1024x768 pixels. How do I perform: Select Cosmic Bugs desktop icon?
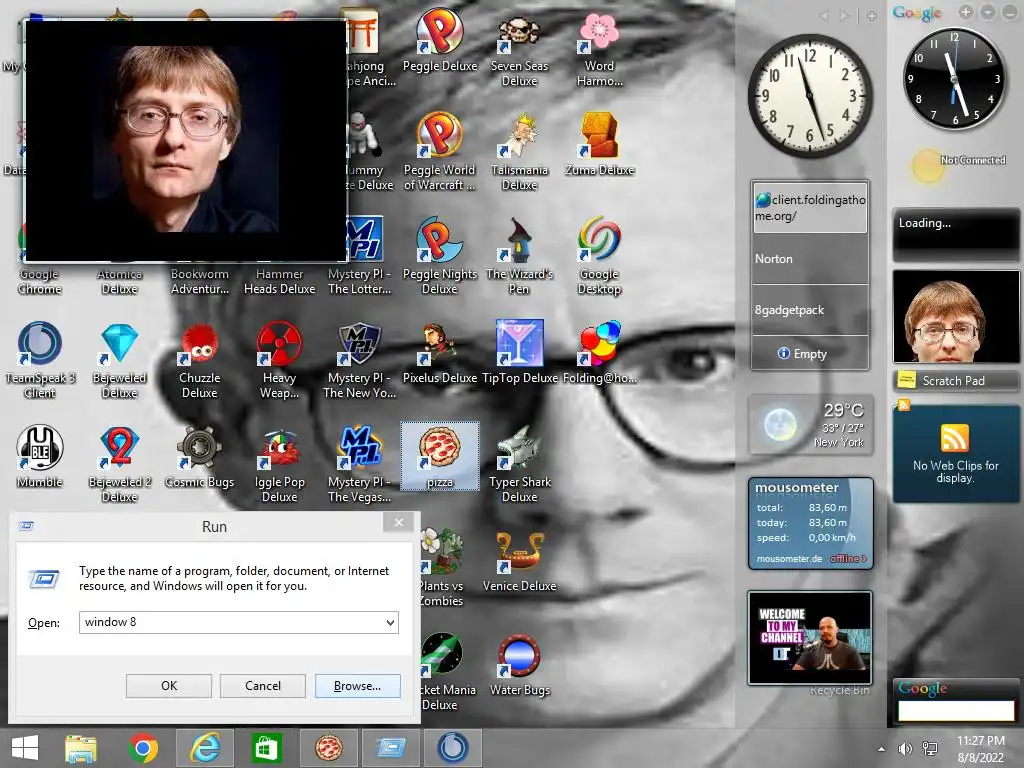(x=199, y=456)
